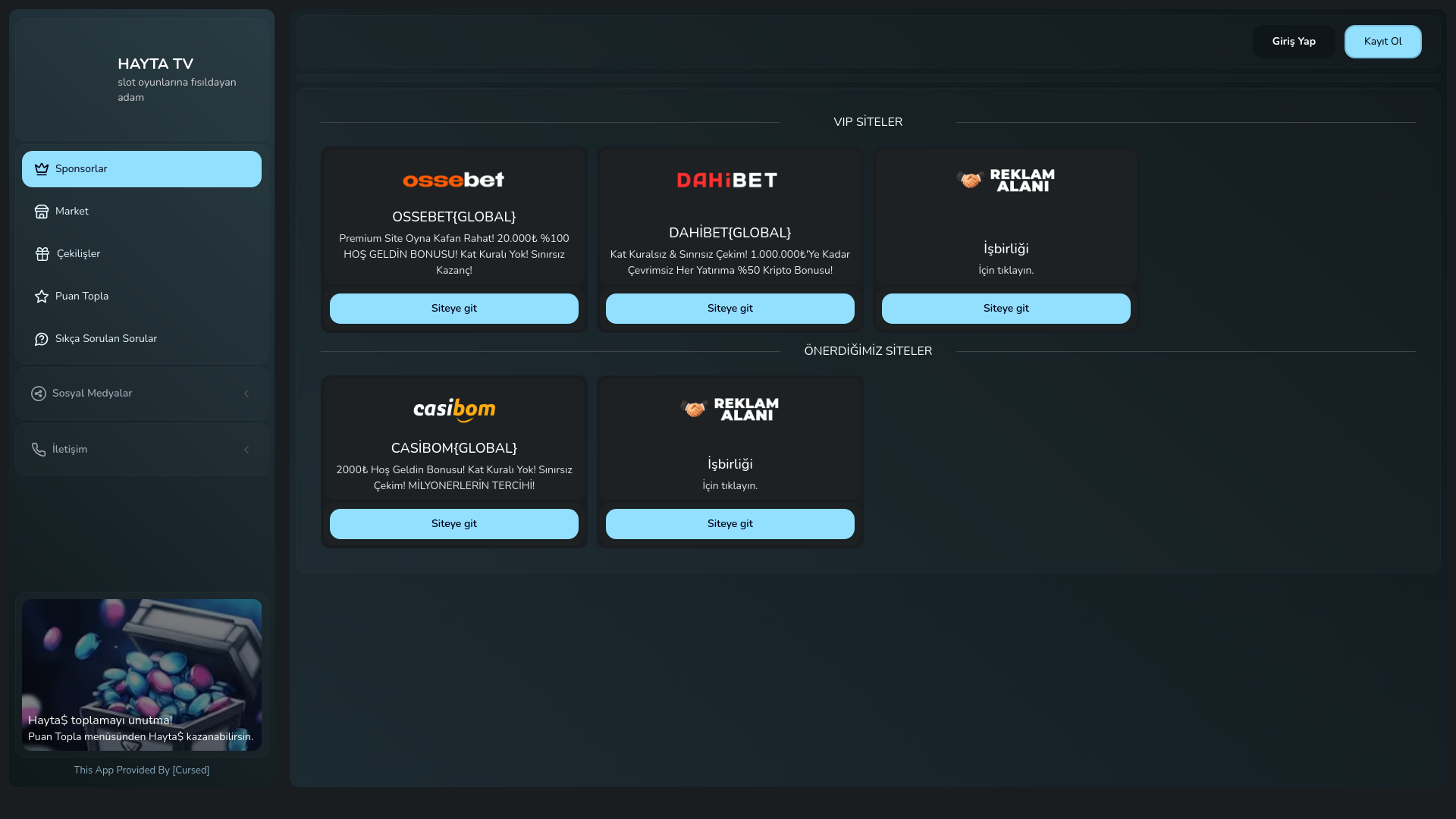Click Siteye git under VIP İşbirliği card

[x=1006, y=309]
